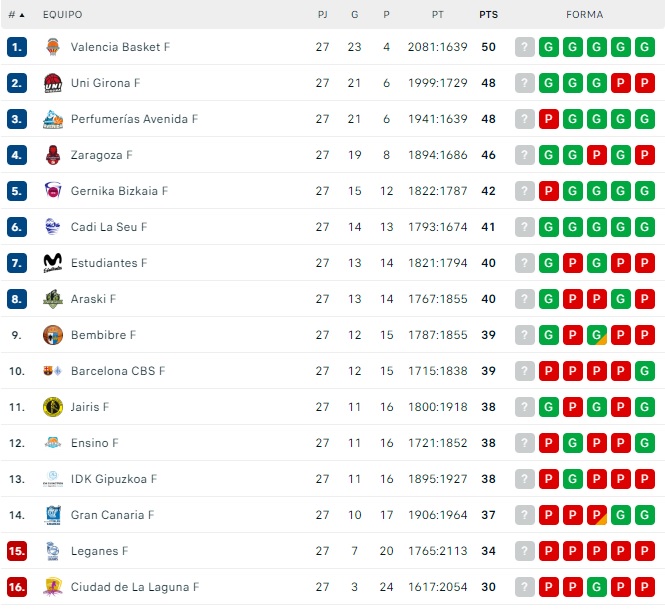665x613 pixels.
Task: Sort standings by the PJ column header
Action: click(322, 15)
